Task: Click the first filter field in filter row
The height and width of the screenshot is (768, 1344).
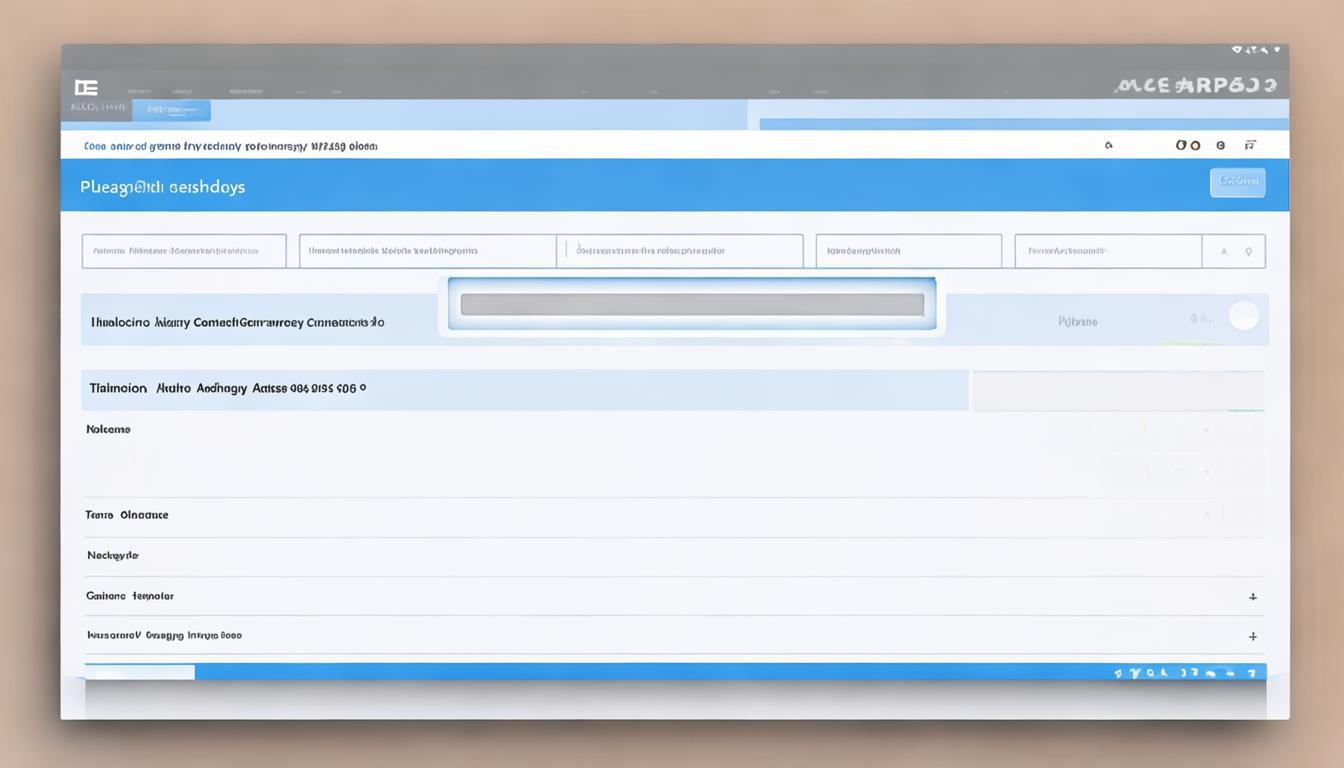Action: coord(184,251)
